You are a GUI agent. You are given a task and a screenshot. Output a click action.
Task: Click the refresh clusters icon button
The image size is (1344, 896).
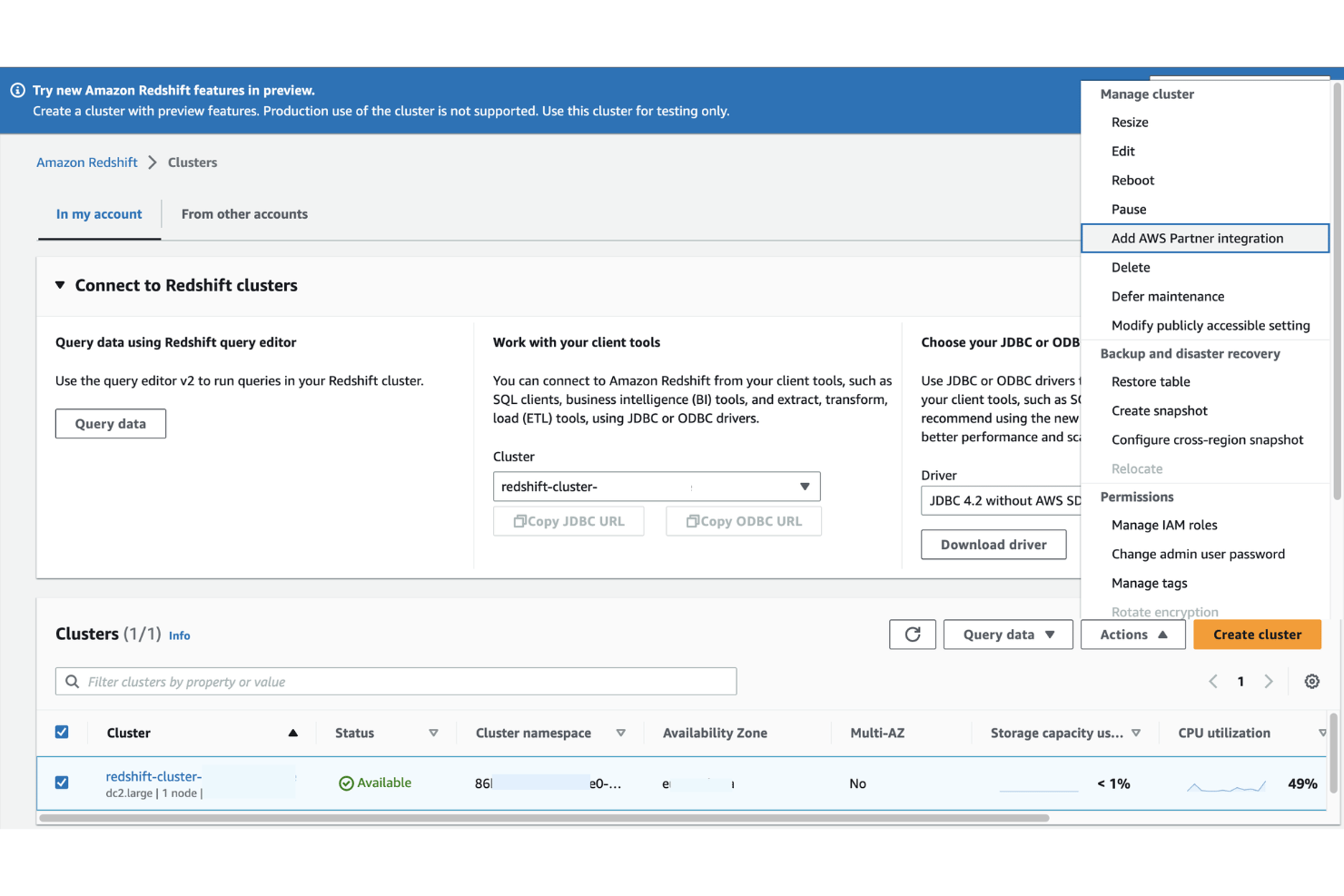pos(913,635)
